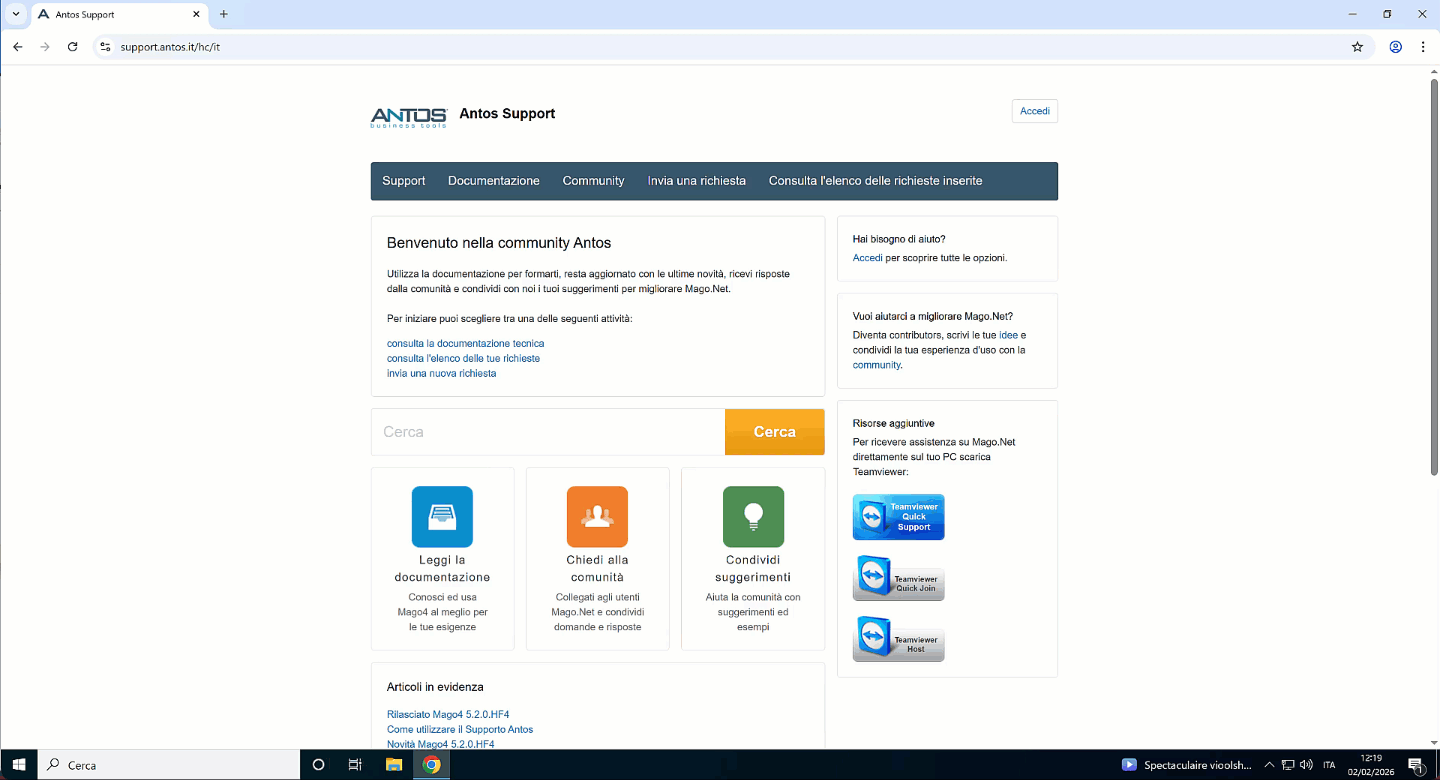Select the Community menu item
This screenshot has width=1440, height=780.
click(593, 181)
